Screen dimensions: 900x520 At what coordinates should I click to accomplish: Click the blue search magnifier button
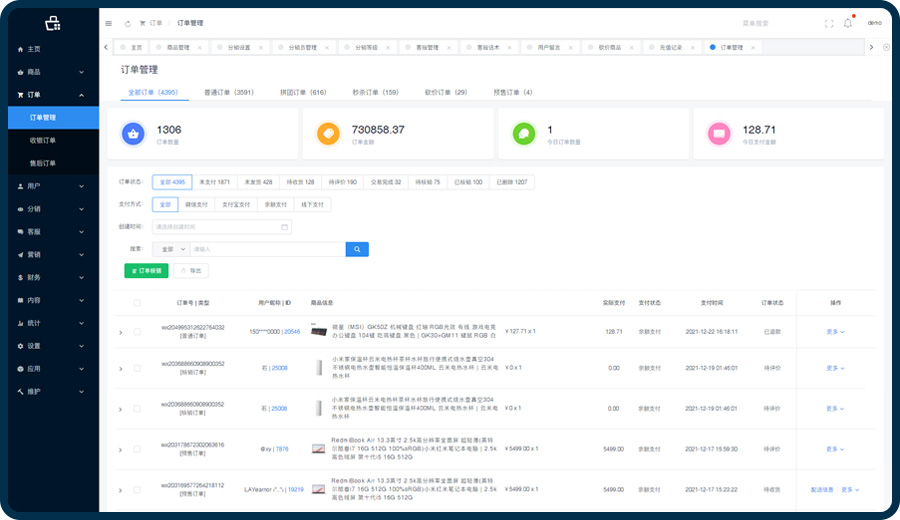357,249
